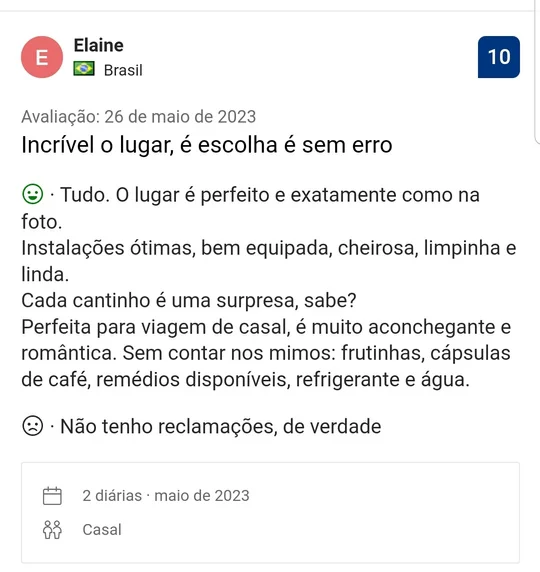Click the Brazil flag icon
Image resolution: width=540 pixels, height=572 pixels.
(x=84, y=69)
